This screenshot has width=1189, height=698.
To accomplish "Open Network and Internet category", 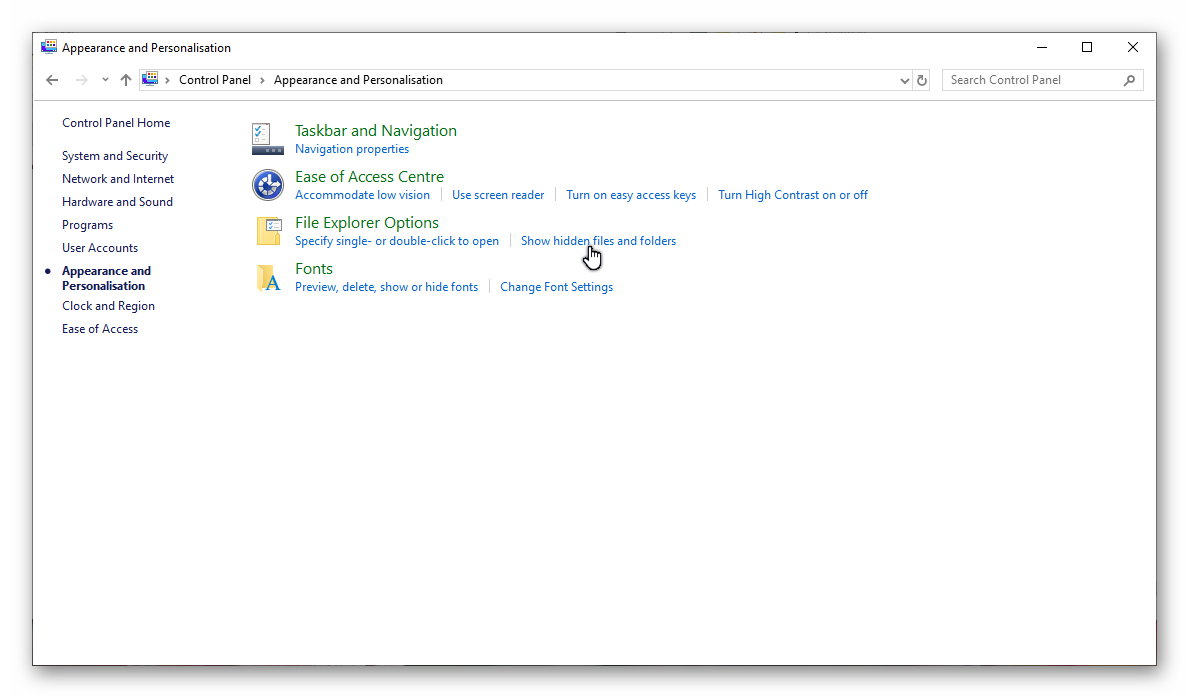I will (118, 179).
